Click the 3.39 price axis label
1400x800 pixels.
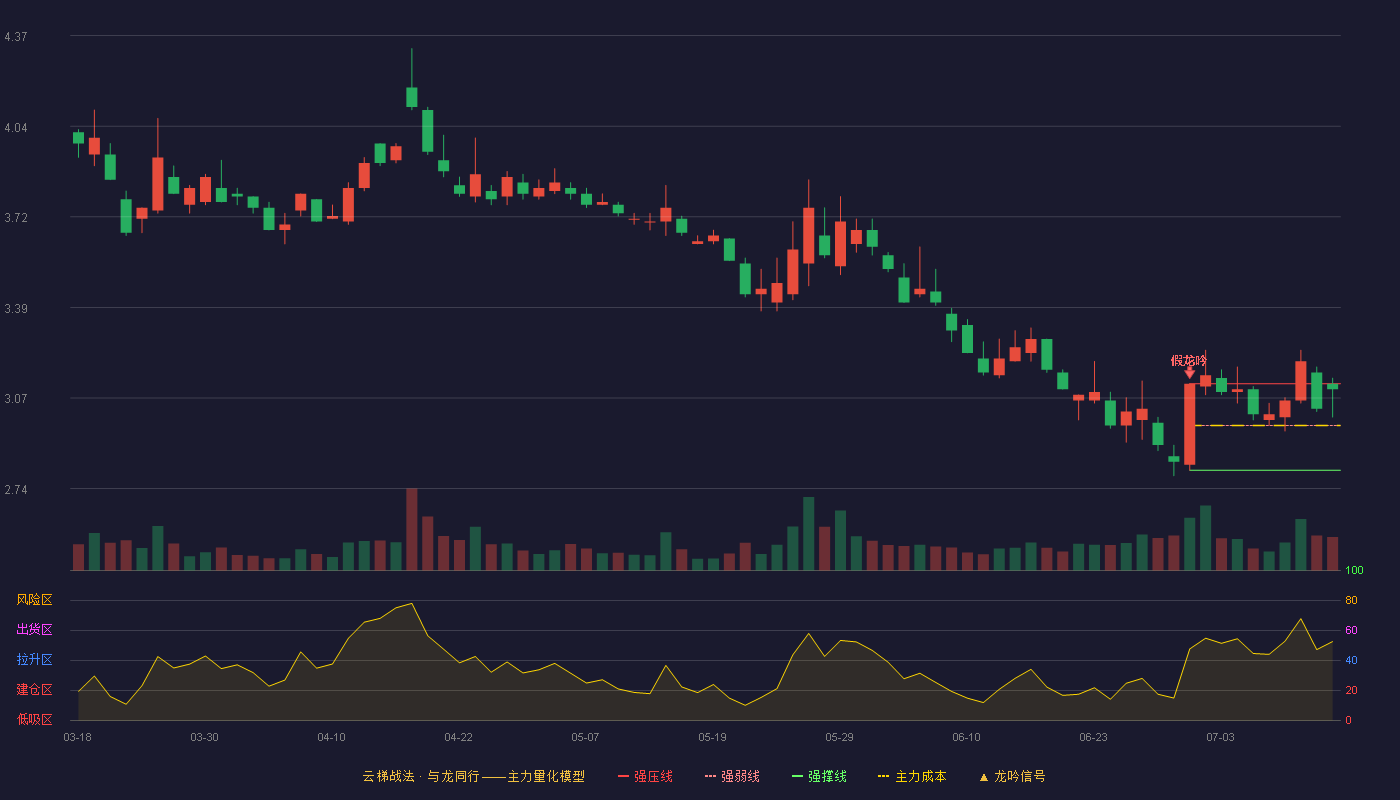[16, 309]
